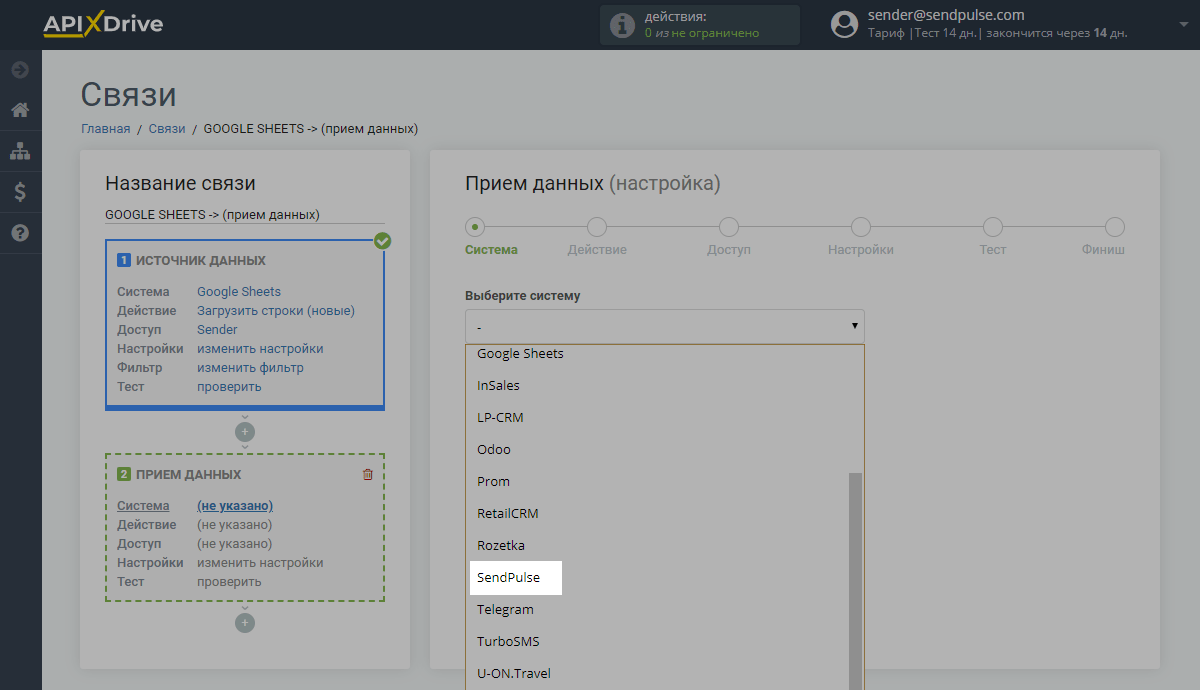Expand sidebar with the arrow icon
Screen dimensions: 1200x690
point(20,70)
